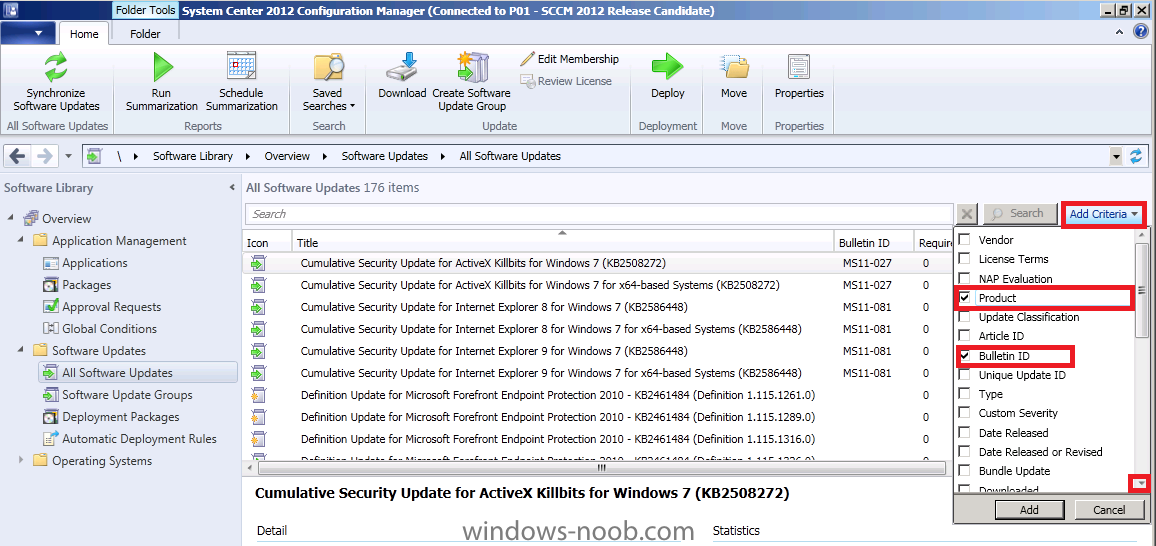
Task: Click the green Deploy arrow
Action: coord(668,66)
